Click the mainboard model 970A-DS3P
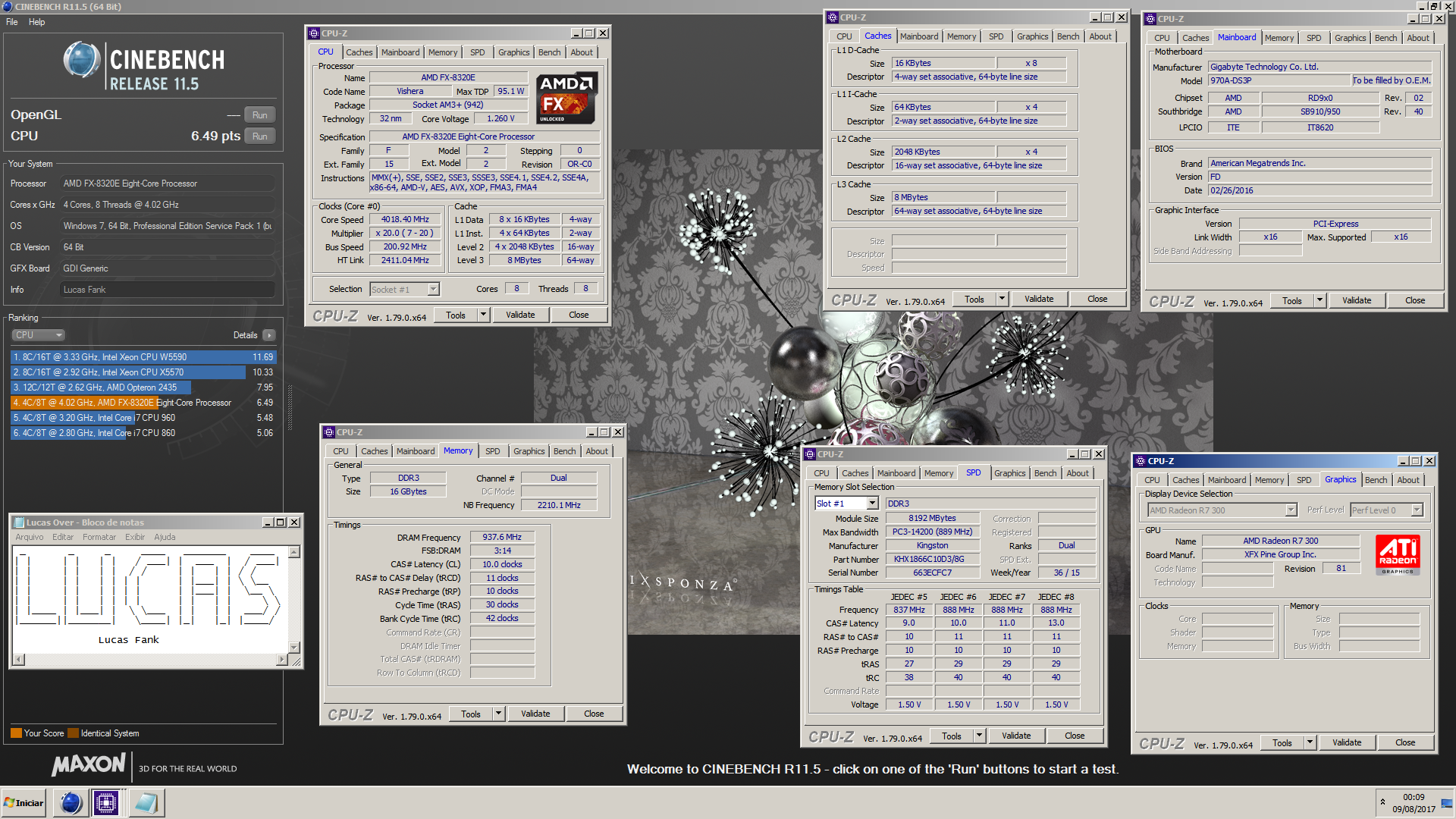1456x819 pixels. coord(1279,81)
